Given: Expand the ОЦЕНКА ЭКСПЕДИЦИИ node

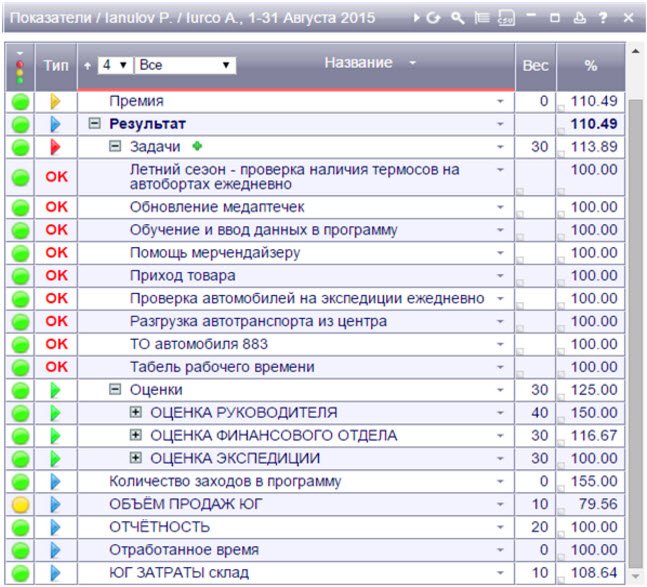Looking at the screenshot, I should click(136, 457).
